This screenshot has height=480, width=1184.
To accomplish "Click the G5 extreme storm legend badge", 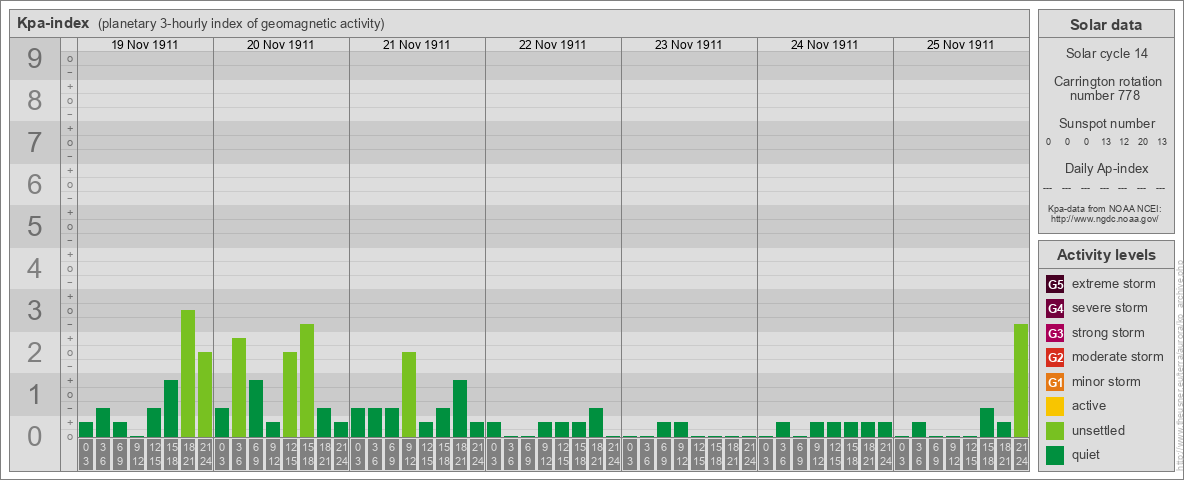I will point(1055,284).
